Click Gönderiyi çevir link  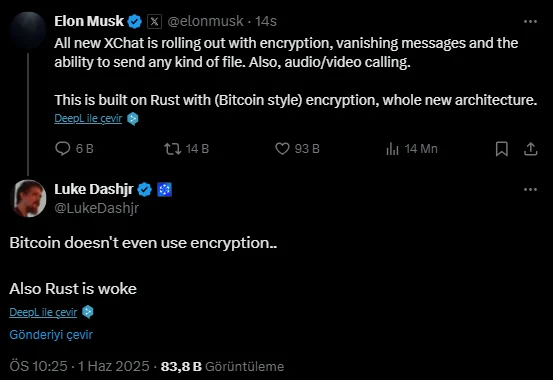click(51, 334)
